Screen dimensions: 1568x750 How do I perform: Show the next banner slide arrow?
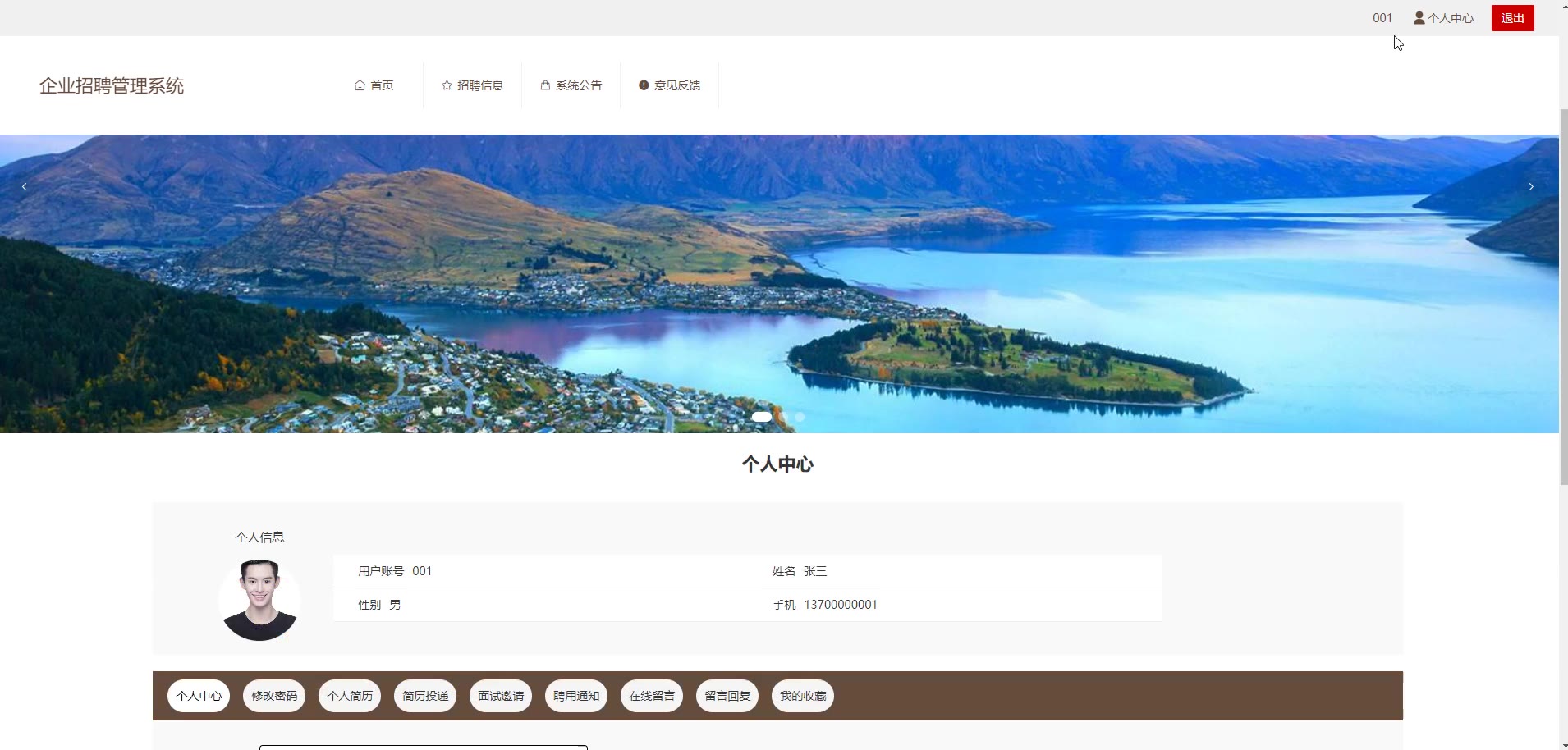coord(1531,187)
